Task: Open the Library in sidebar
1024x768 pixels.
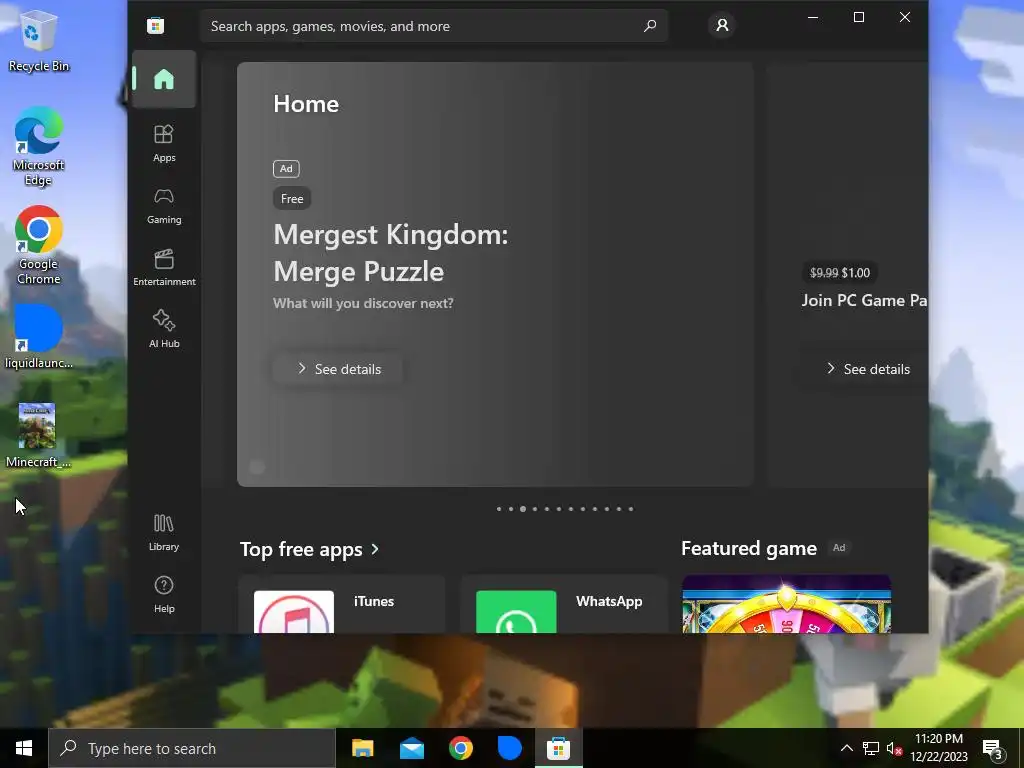Action: click(x=164, y=532)
